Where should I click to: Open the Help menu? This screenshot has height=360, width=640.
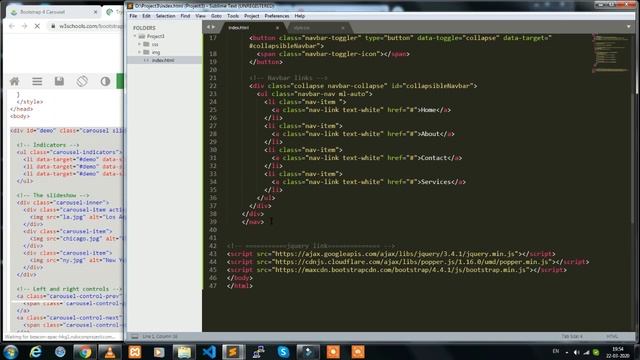pos(300,16)
